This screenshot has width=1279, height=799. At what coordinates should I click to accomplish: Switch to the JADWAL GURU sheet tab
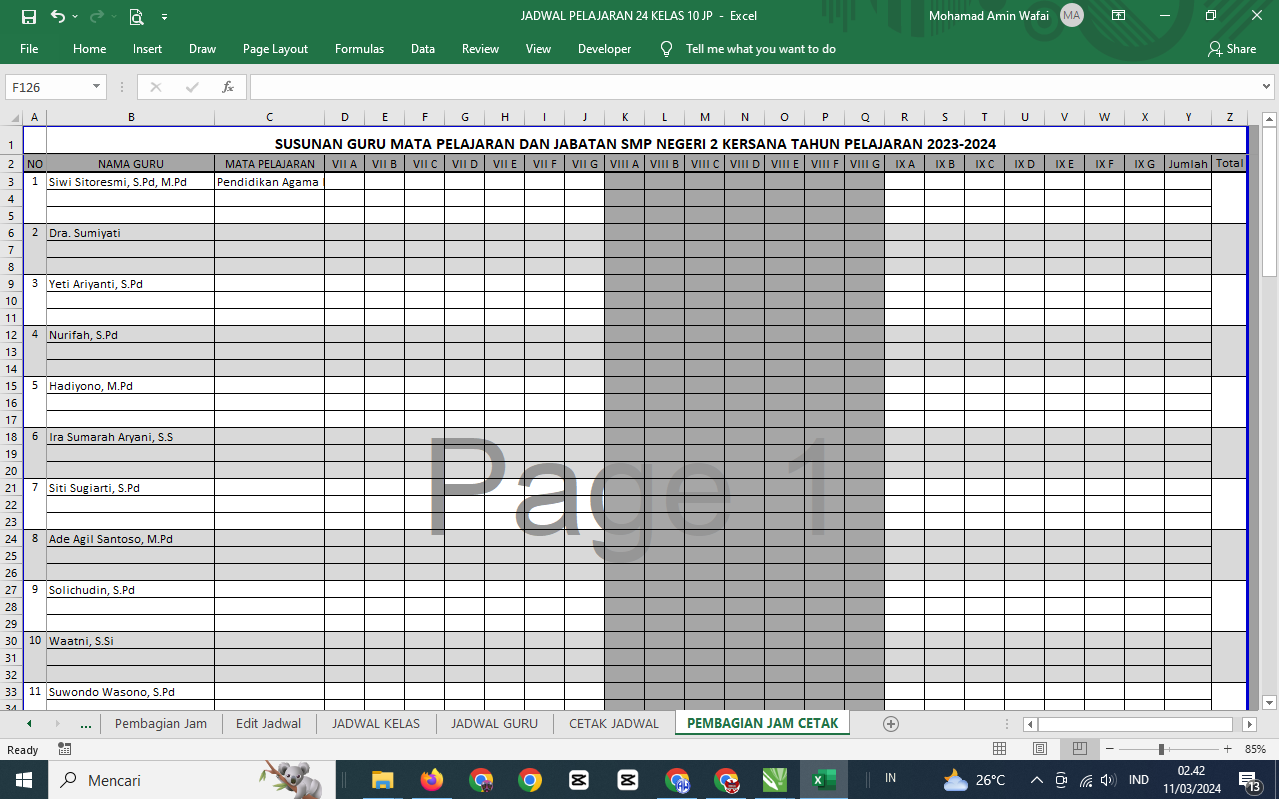click(494, 724)
